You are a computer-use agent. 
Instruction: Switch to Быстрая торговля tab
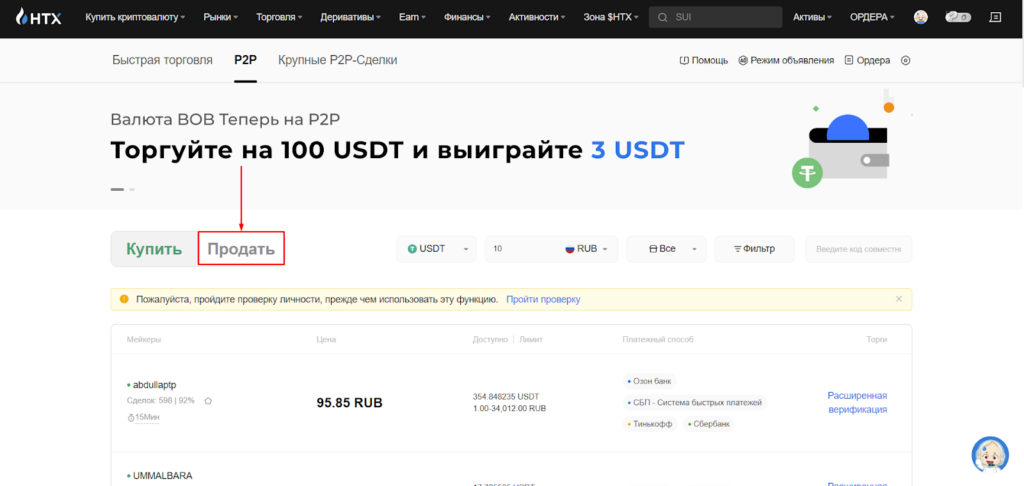pos(162,60)
